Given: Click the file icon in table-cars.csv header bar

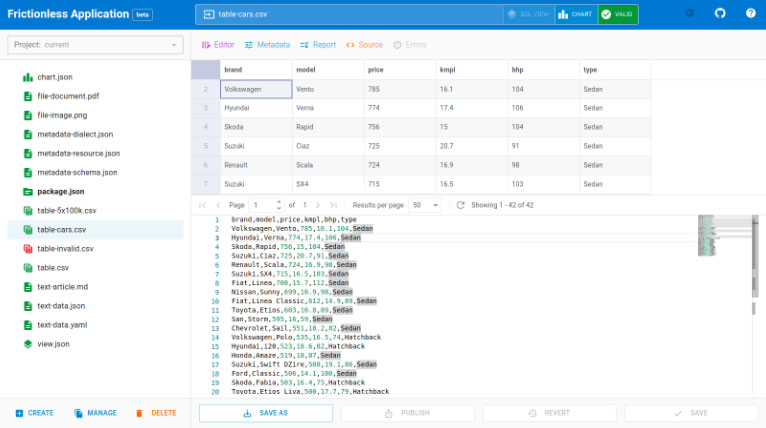Looking at the screenshot, I should coord(209,14).
